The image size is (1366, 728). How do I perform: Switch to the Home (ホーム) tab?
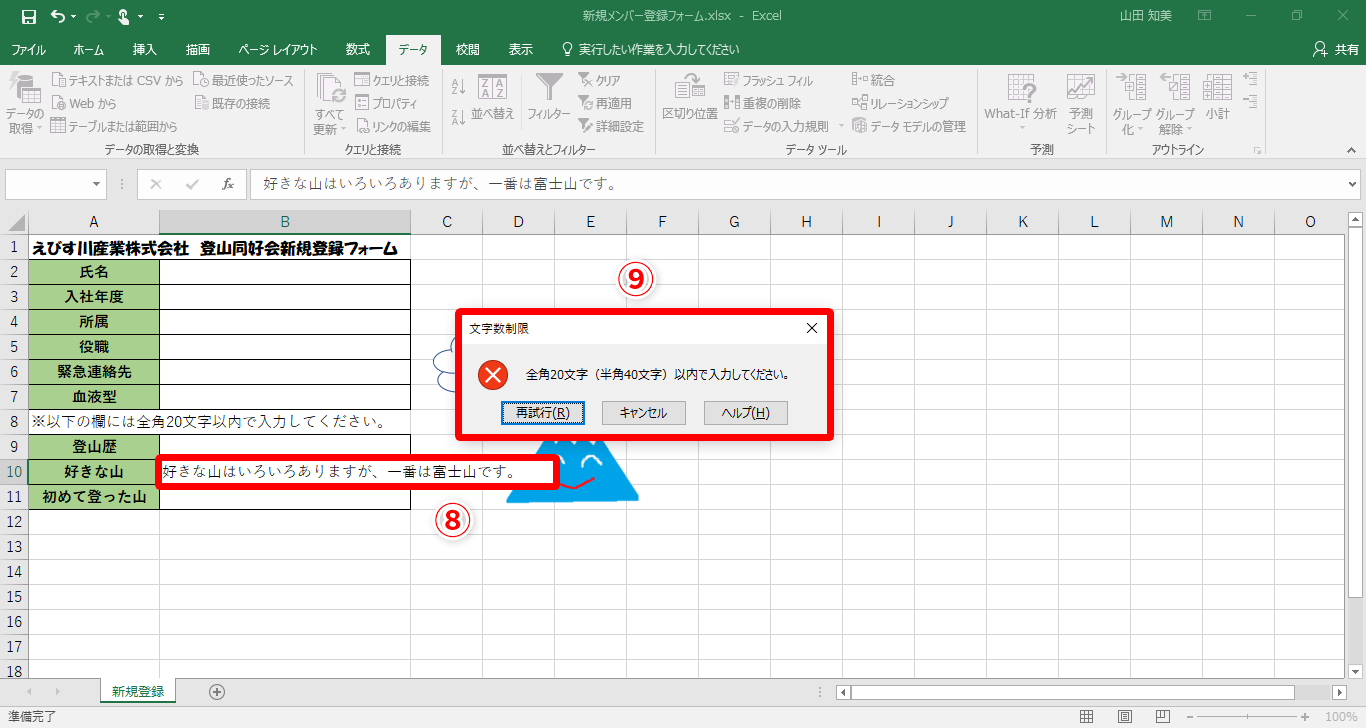click(88, 49)
